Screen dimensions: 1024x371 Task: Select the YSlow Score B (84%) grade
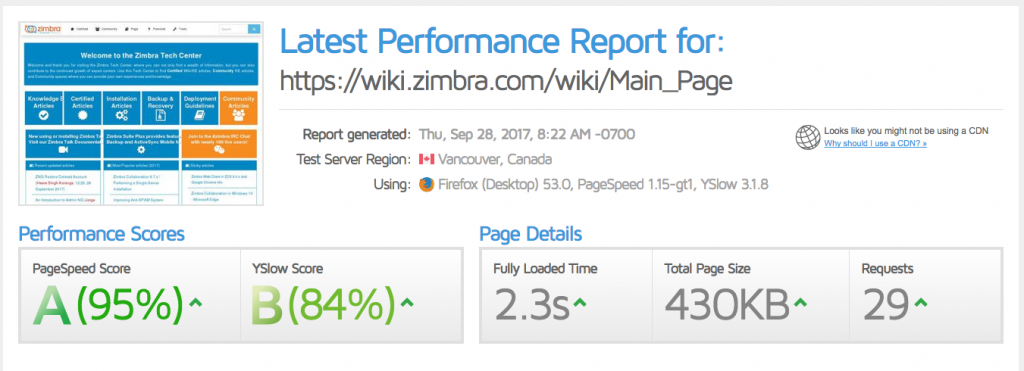pos(324,306)
